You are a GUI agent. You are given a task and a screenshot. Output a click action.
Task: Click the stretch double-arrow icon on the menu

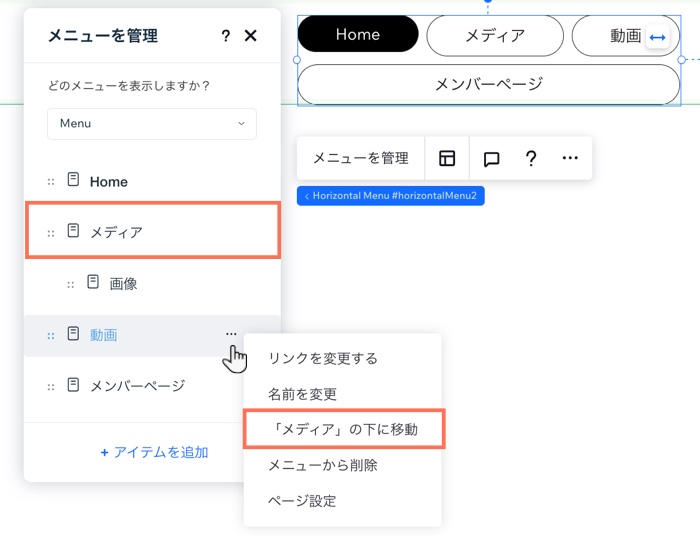[x=658, y=37]
